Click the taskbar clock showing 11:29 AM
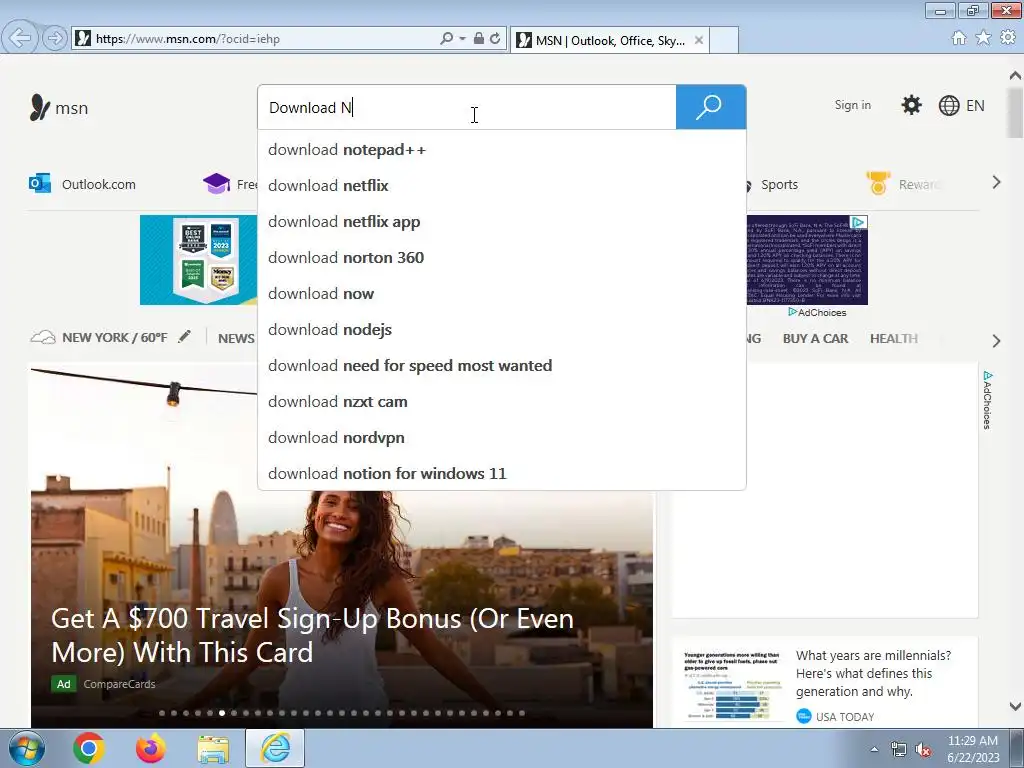The width and height of the screenshot is (1024, 768). 972,749
